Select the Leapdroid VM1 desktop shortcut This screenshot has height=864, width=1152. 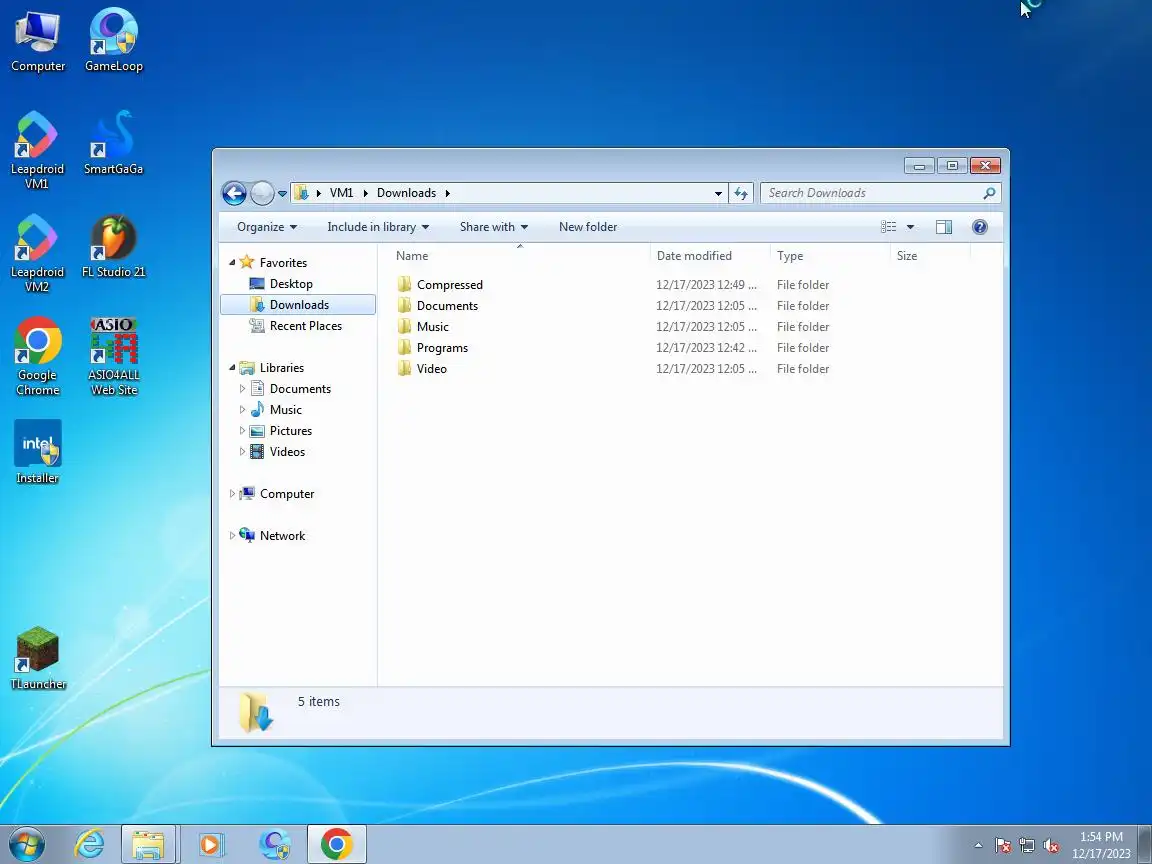[37, 151]
